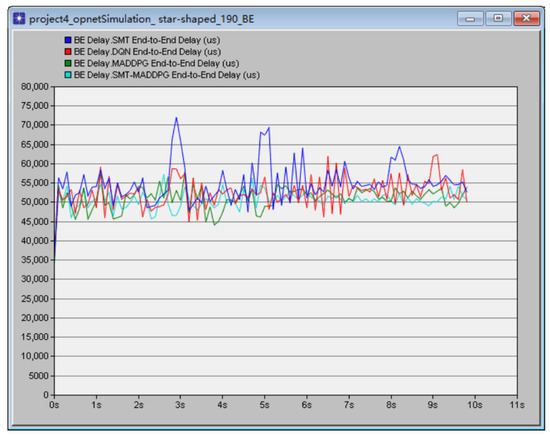Viewport: 550px width, 435px height.
Task: Click the OPNET window title bar icon
Action: [x=19, y=18]
